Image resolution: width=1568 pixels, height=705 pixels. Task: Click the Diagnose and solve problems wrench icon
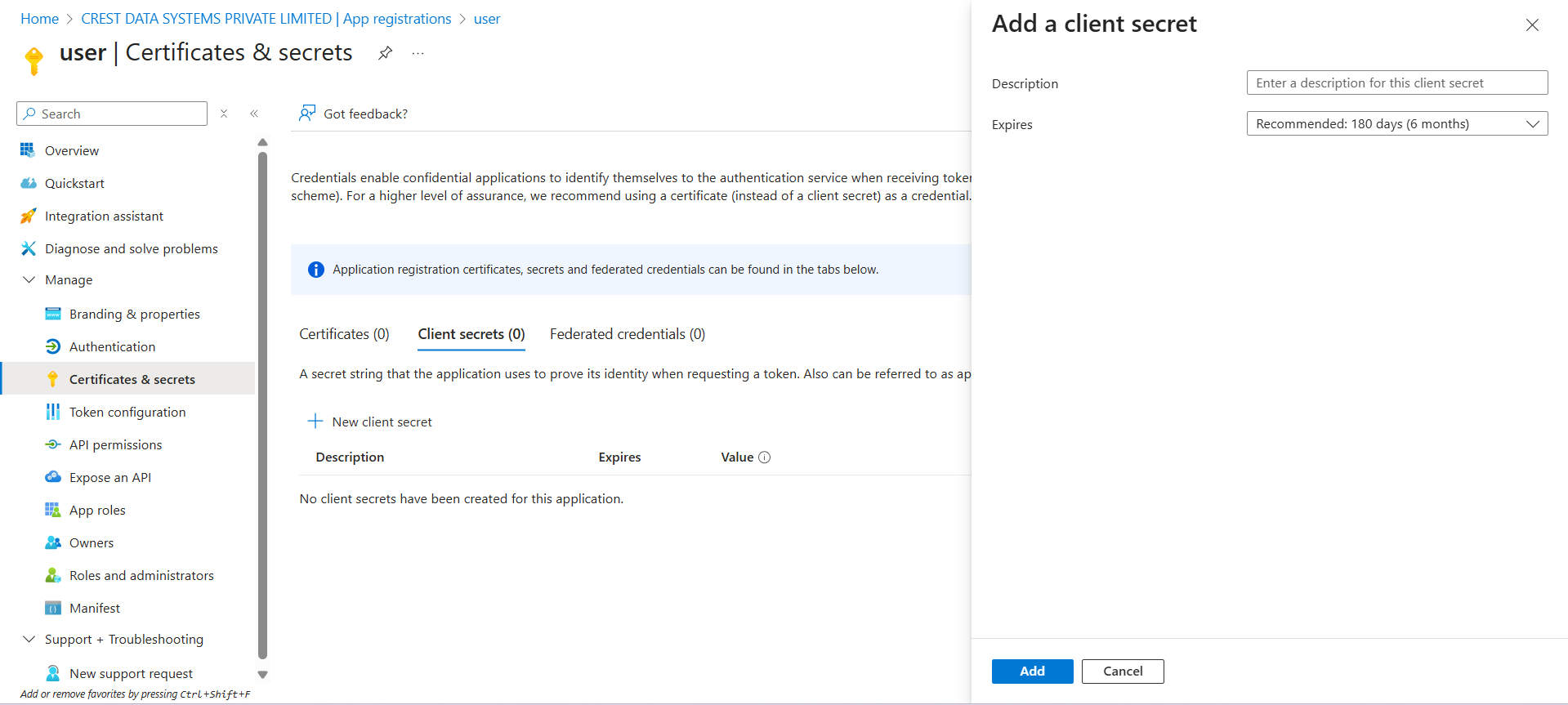28,248
